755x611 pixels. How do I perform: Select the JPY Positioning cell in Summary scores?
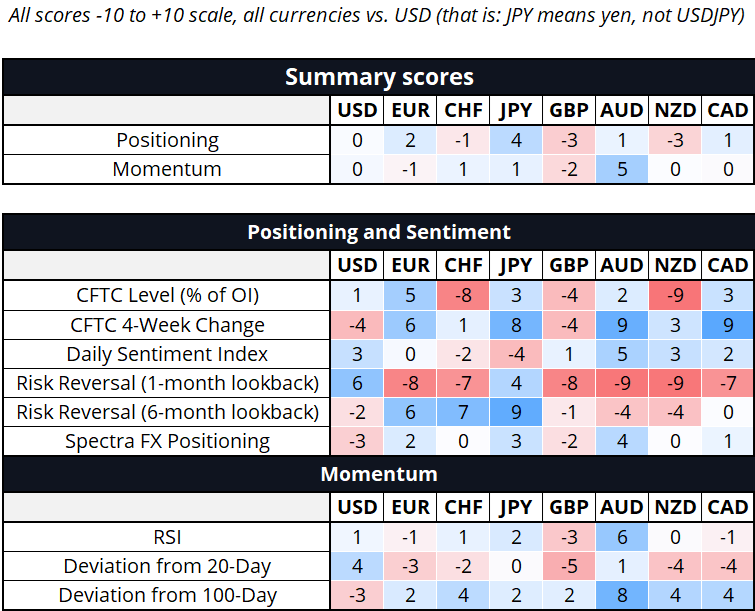516,140
